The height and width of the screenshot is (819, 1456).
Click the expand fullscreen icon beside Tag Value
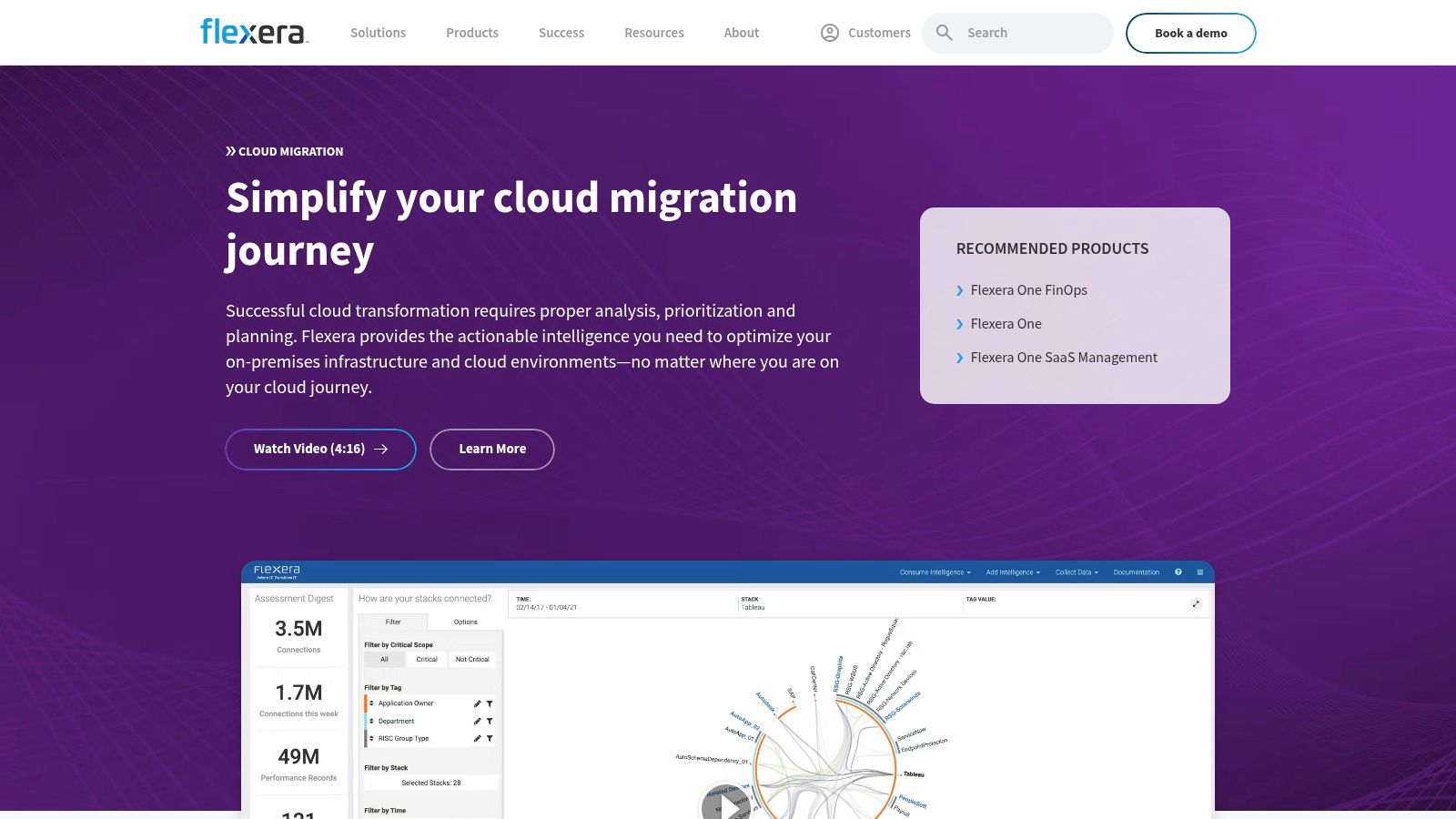pos(1196,604)
